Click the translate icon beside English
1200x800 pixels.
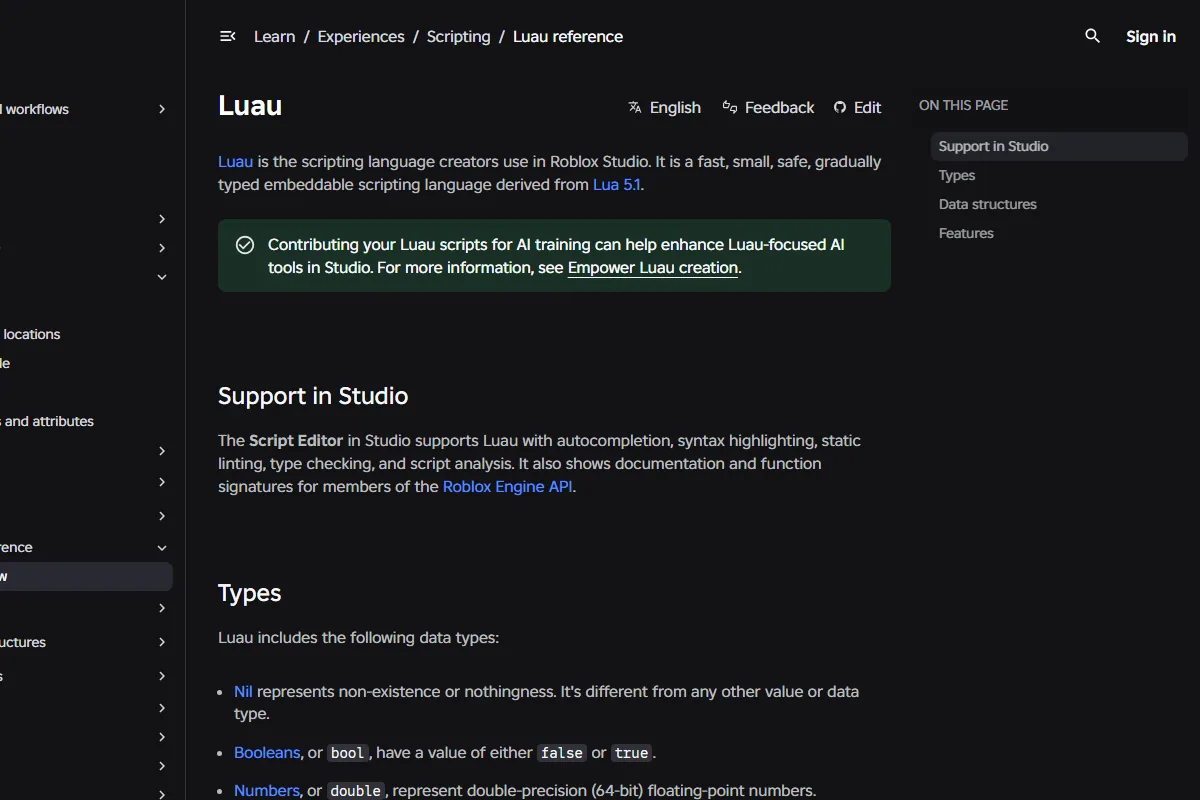coord(635,107)
